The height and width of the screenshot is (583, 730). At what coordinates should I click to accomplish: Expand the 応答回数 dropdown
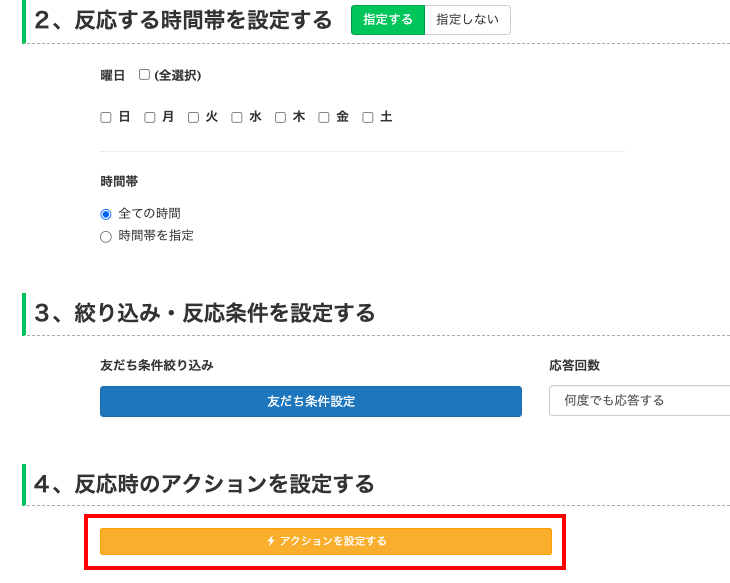[640, 401]
